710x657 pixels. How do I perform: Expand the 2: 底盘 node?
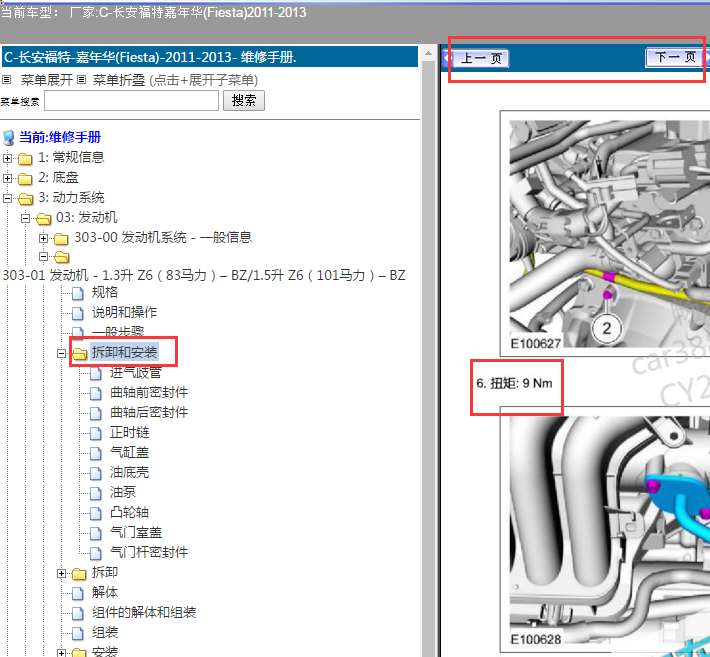(7, 178)
